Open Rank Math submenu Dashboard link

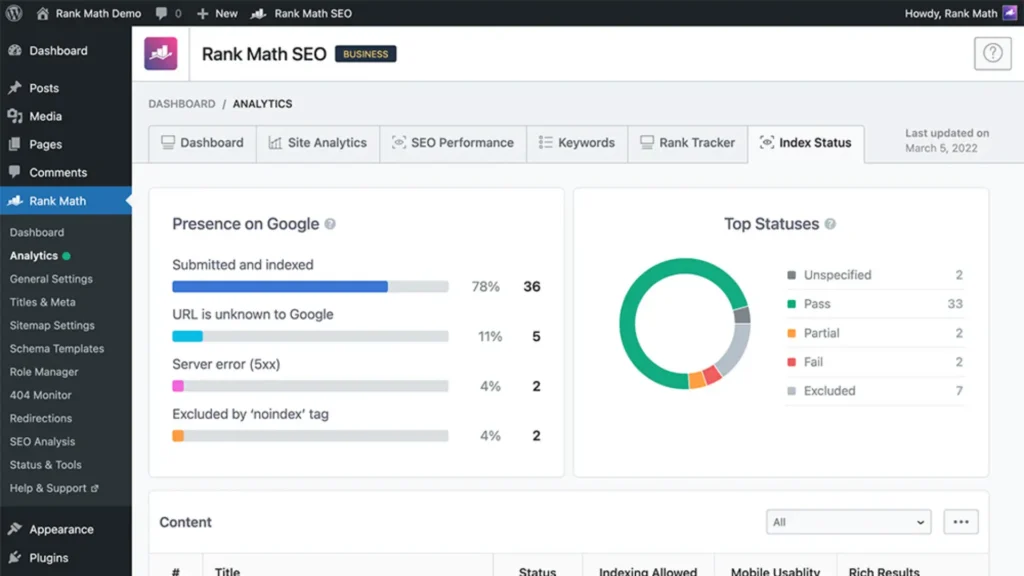tap(37, 232)
